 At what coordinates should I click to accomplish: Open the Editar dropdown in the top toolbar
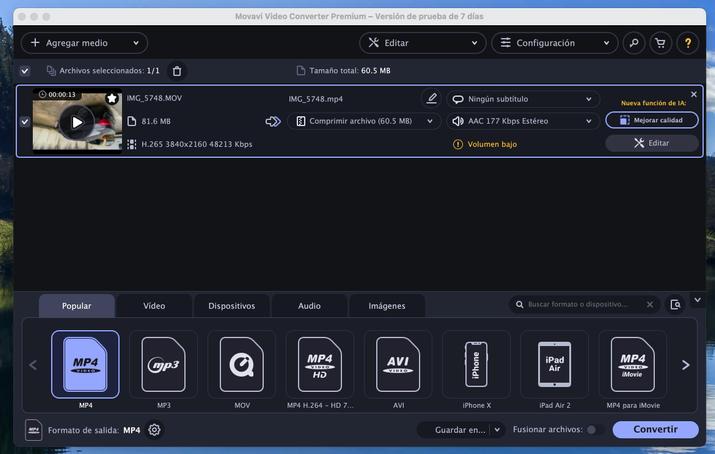422,43
